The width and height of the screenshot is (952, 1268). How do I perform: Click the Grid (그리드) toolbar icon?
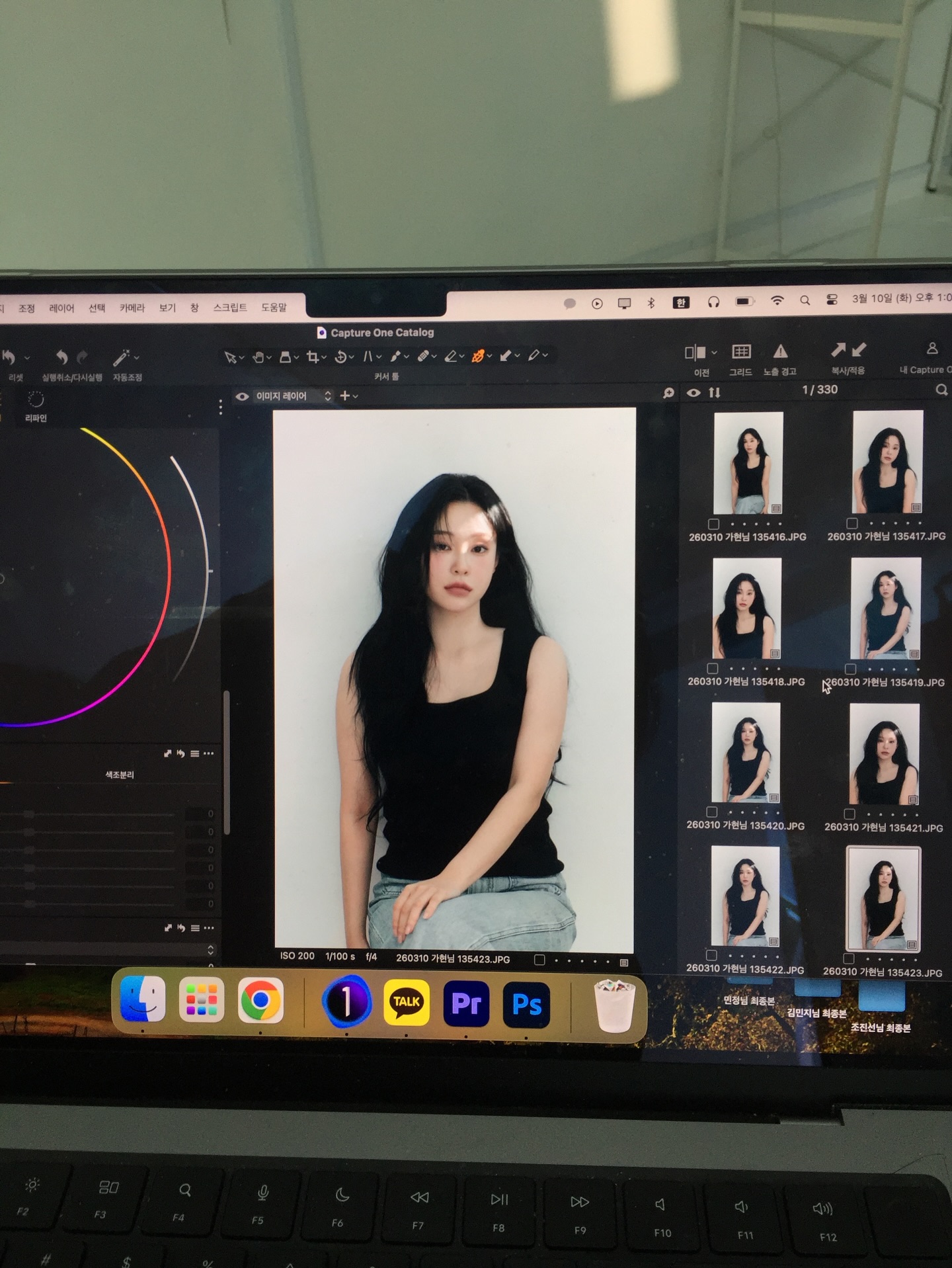click(x=740, y=352)
